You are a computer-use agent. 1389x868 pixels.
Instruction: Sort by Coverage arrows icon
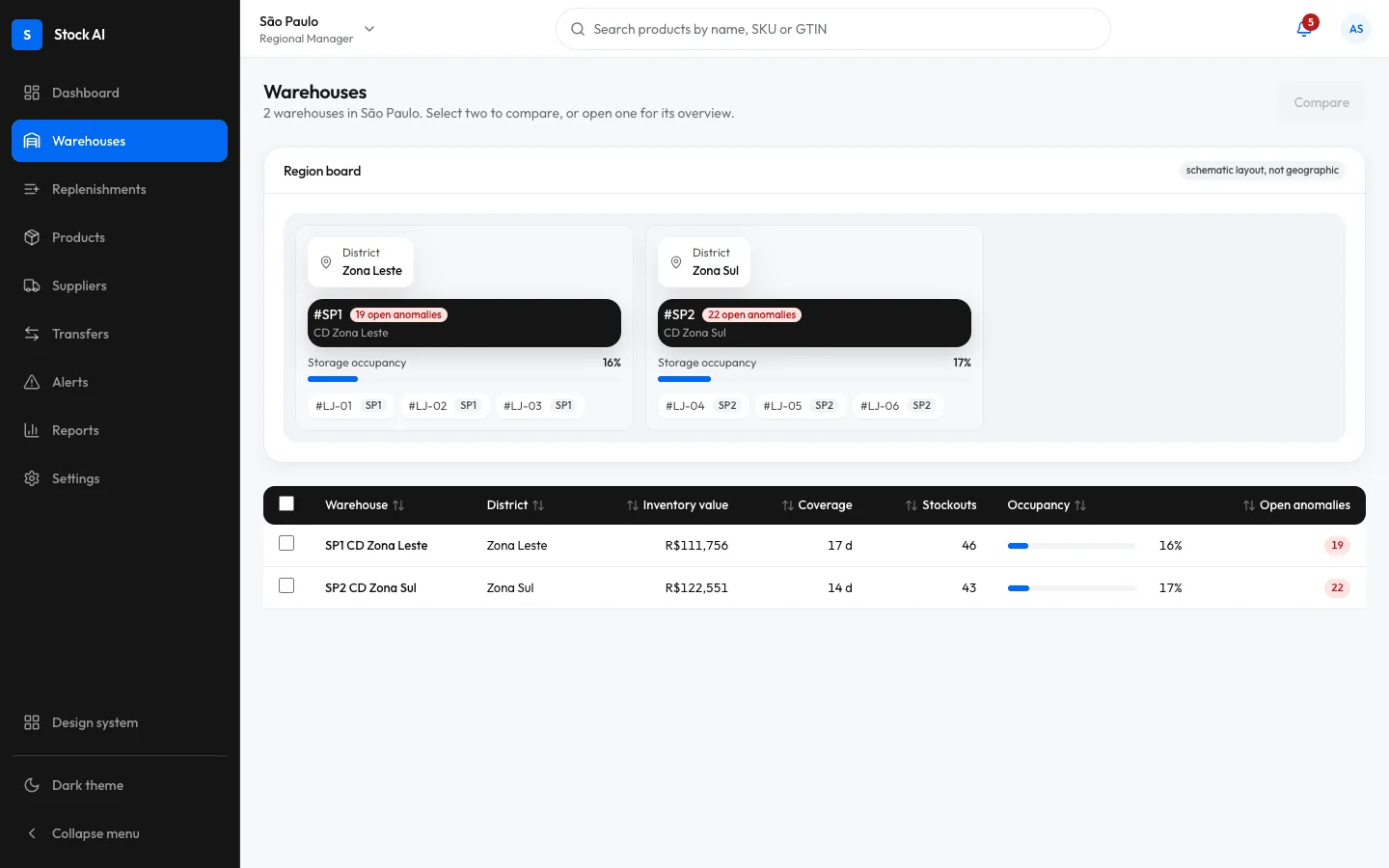tap(788, 505)
